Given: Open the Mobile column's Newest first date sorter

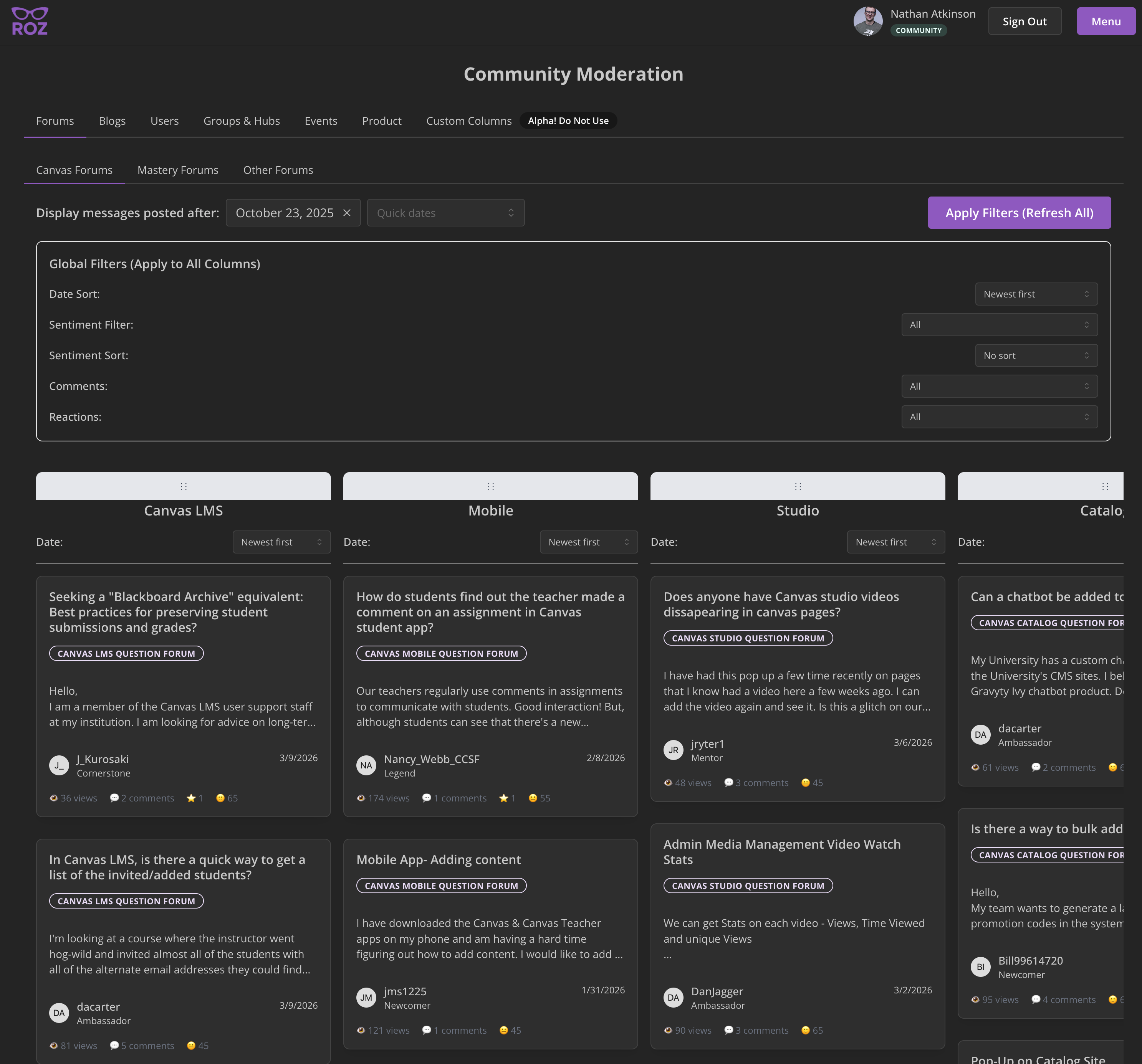Looking at the screenshot, I should coord(588,542).
